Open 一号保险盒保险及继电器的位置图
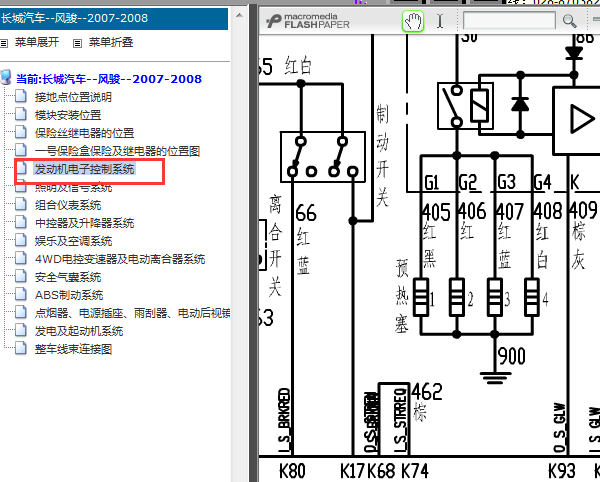 click(117, 151)
